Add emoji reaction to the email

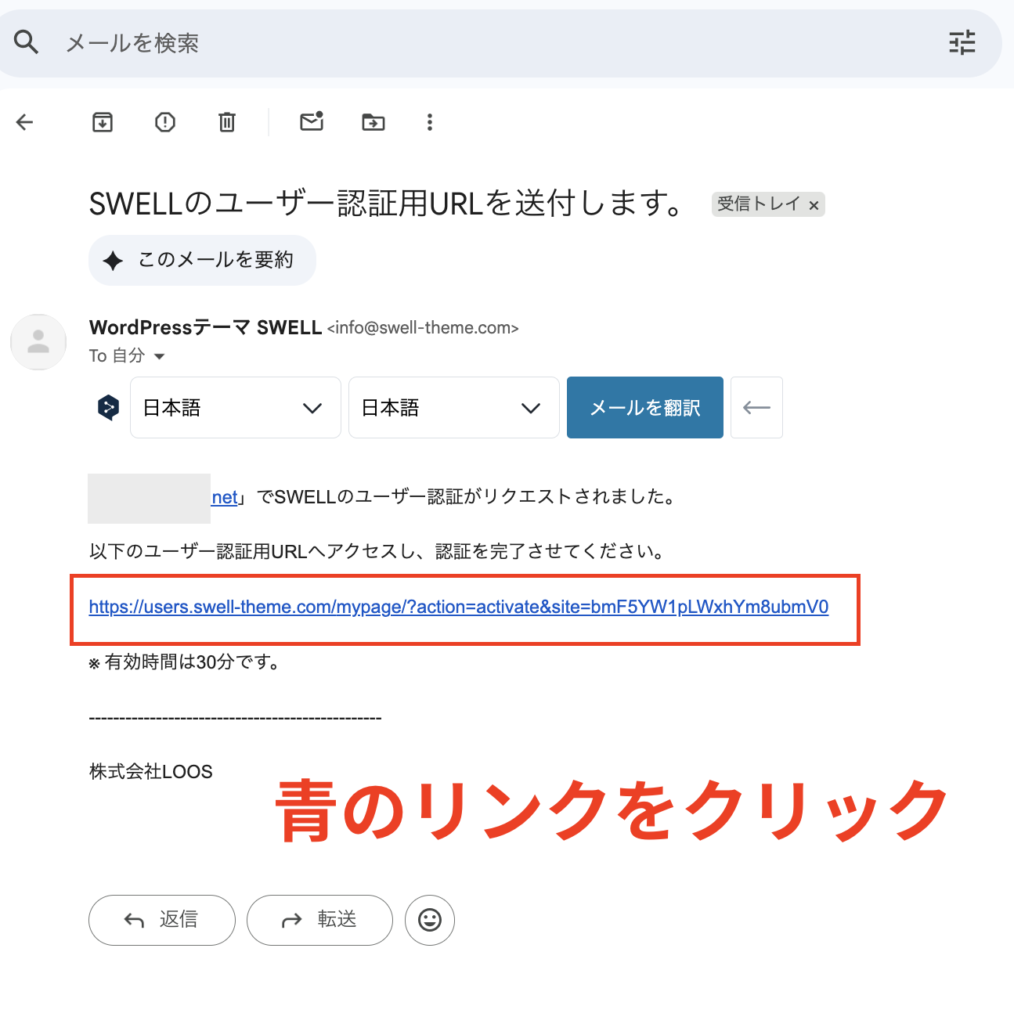click(x=430, y=920)
